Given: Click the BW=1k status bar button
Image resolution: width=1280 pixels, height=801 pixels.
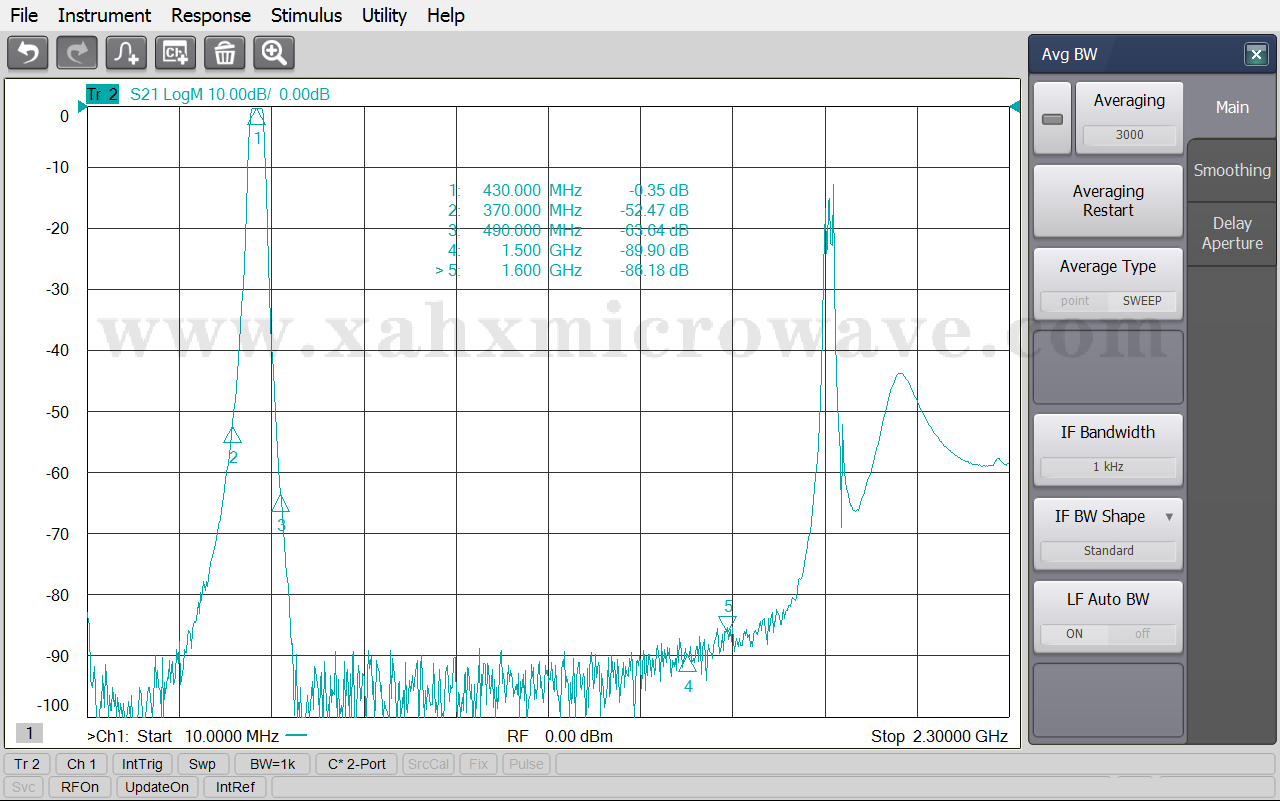Looking at the screenshot, I should [273, 764].
